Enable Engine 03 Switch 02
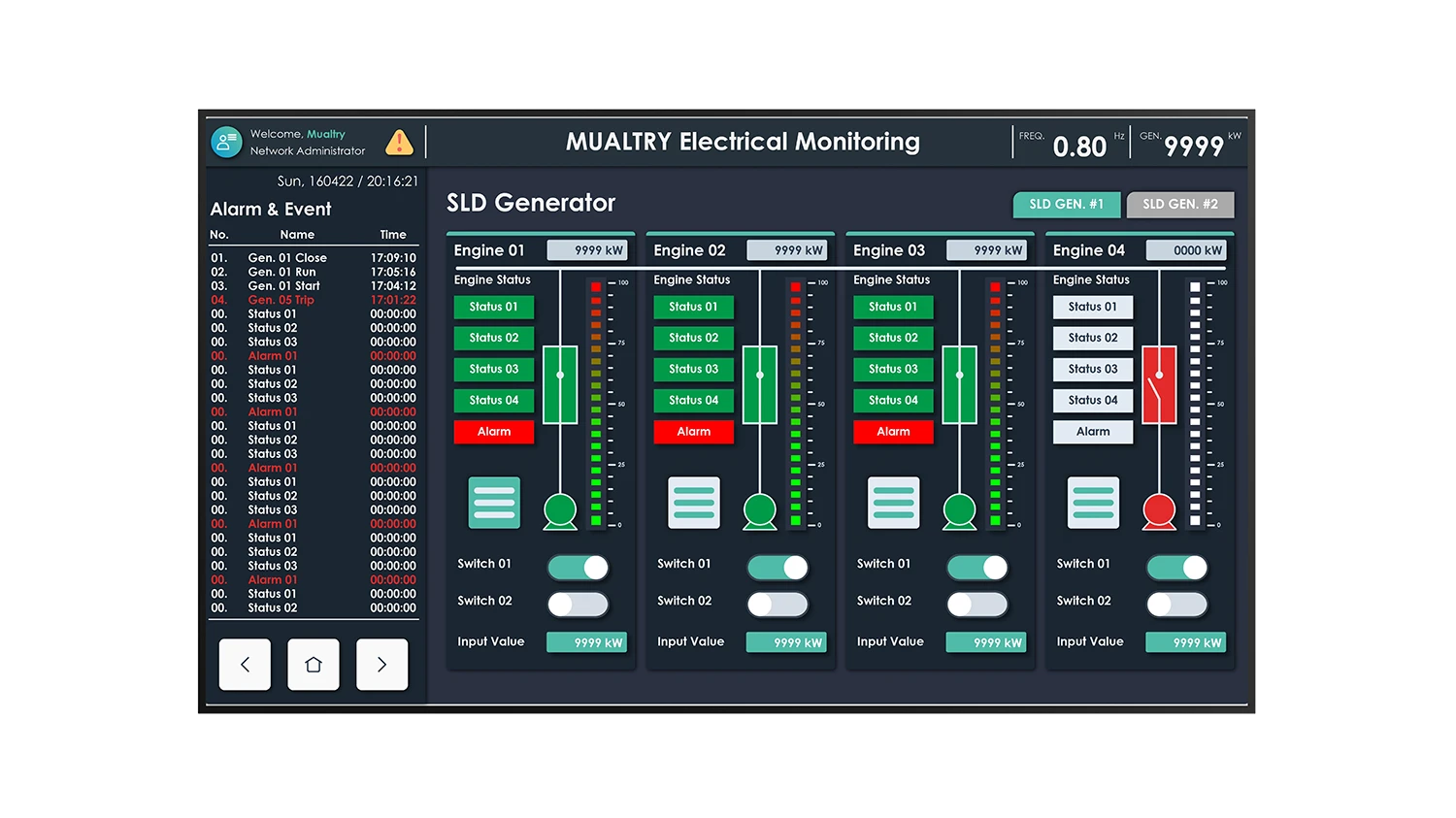The height and width of the screenshot is (818, 1456). (x=977, y=605)
